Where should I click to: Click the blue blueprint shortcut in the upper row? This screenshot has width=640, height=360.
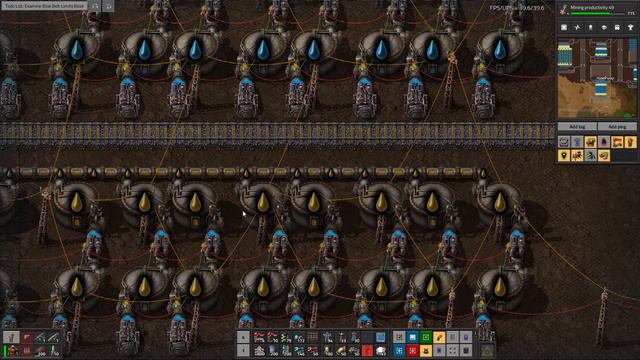point(412,337)
